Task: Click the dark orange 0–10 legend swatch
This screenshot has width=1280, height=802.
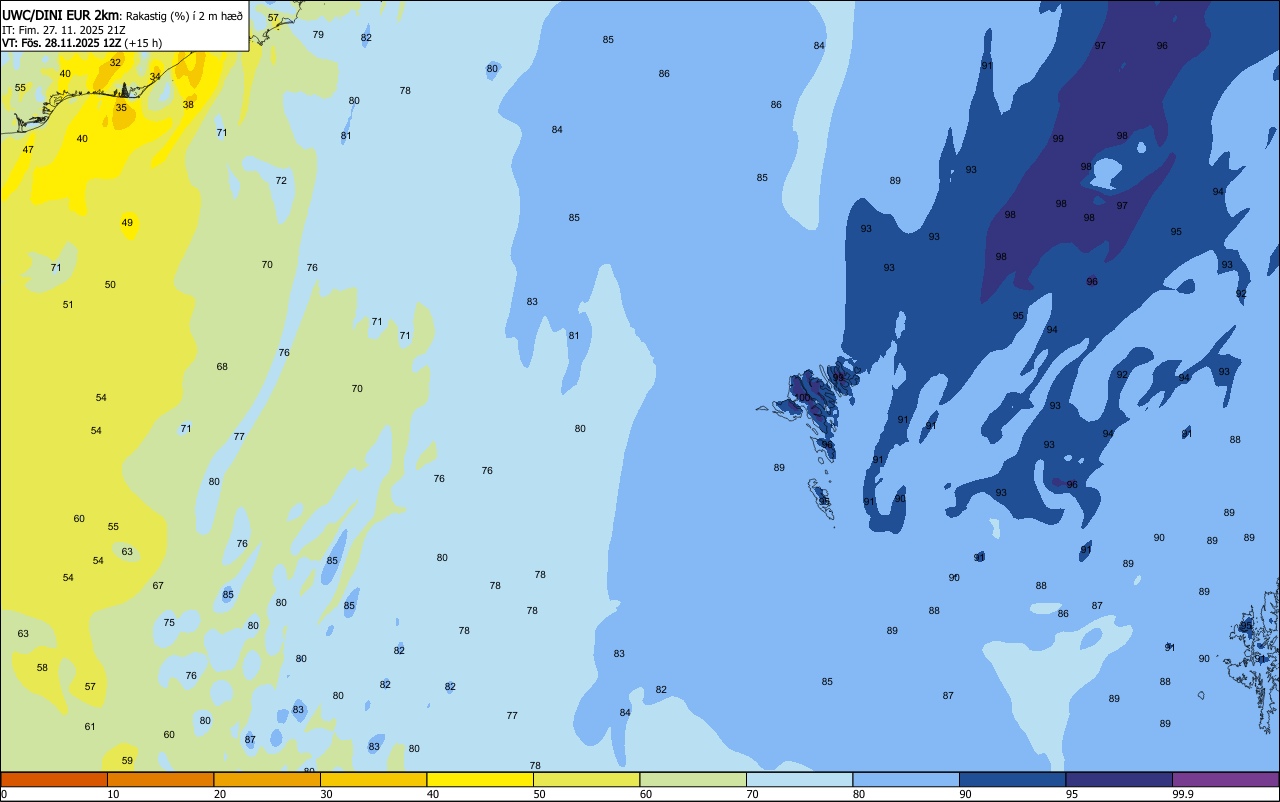Action: [x=54, y=779]
